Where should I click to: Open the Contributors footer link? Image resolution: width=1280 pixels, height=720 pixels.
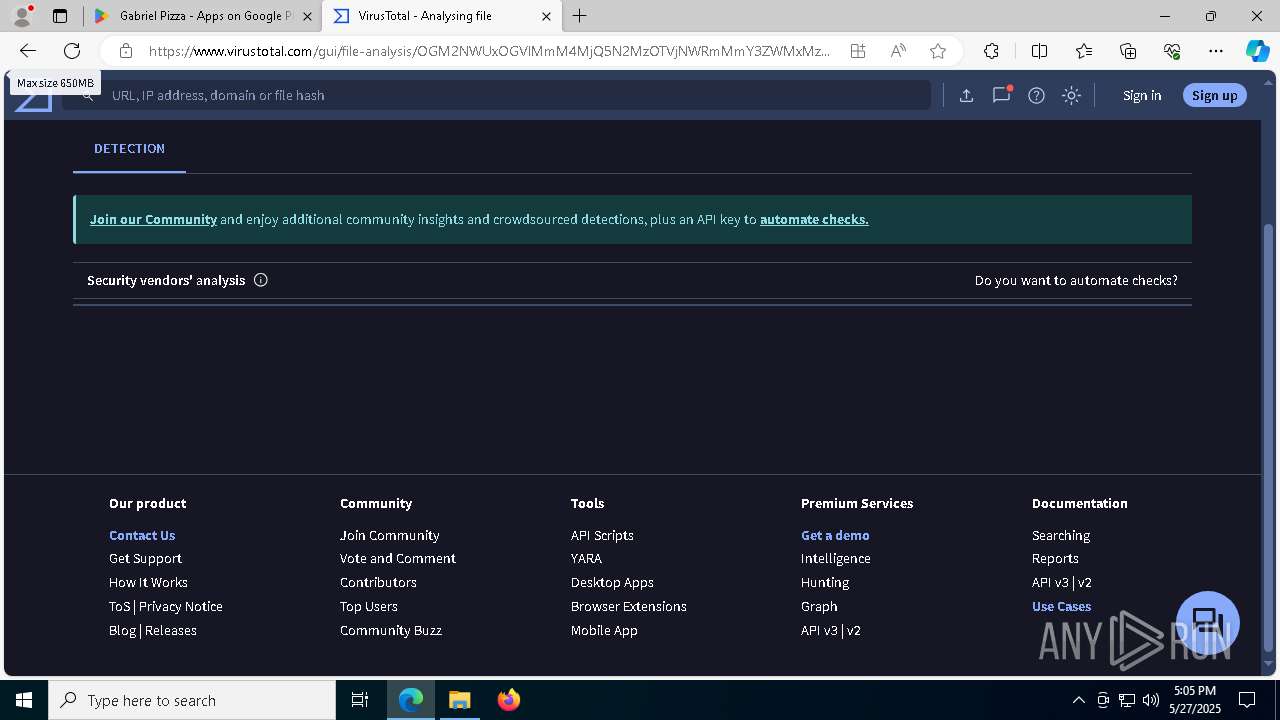378,582
